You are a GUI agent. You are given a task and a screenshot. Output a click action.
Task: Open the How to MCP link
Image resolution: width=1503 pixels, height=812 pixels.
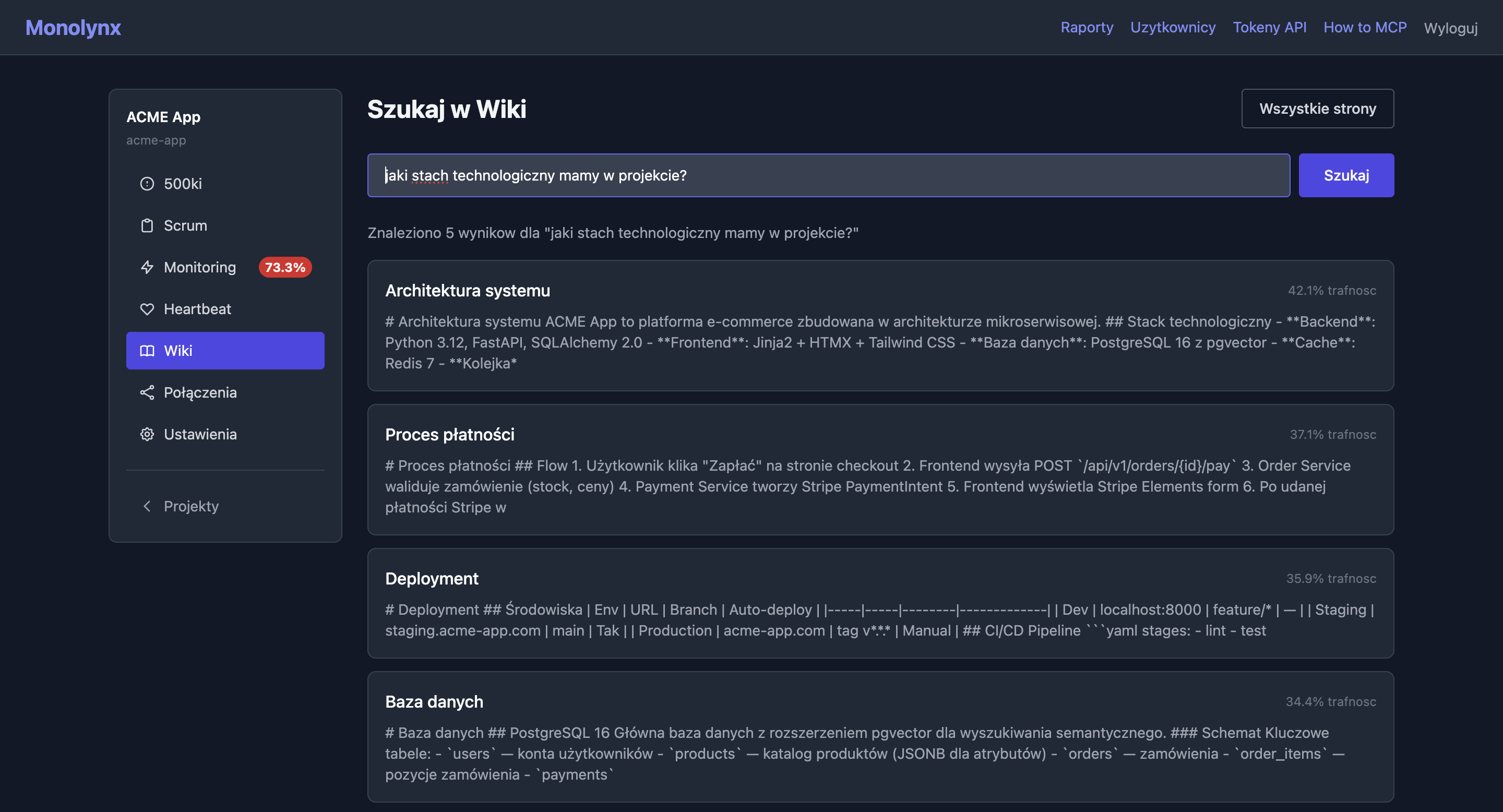pyautogui.click(x=1365, y=28)
